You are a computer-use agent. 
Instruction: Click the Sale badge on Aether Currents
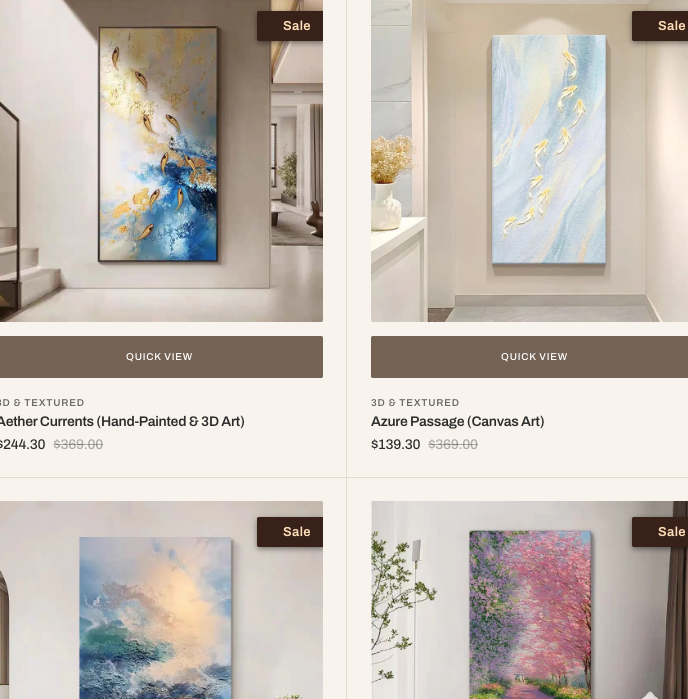(x=290, y=26)
